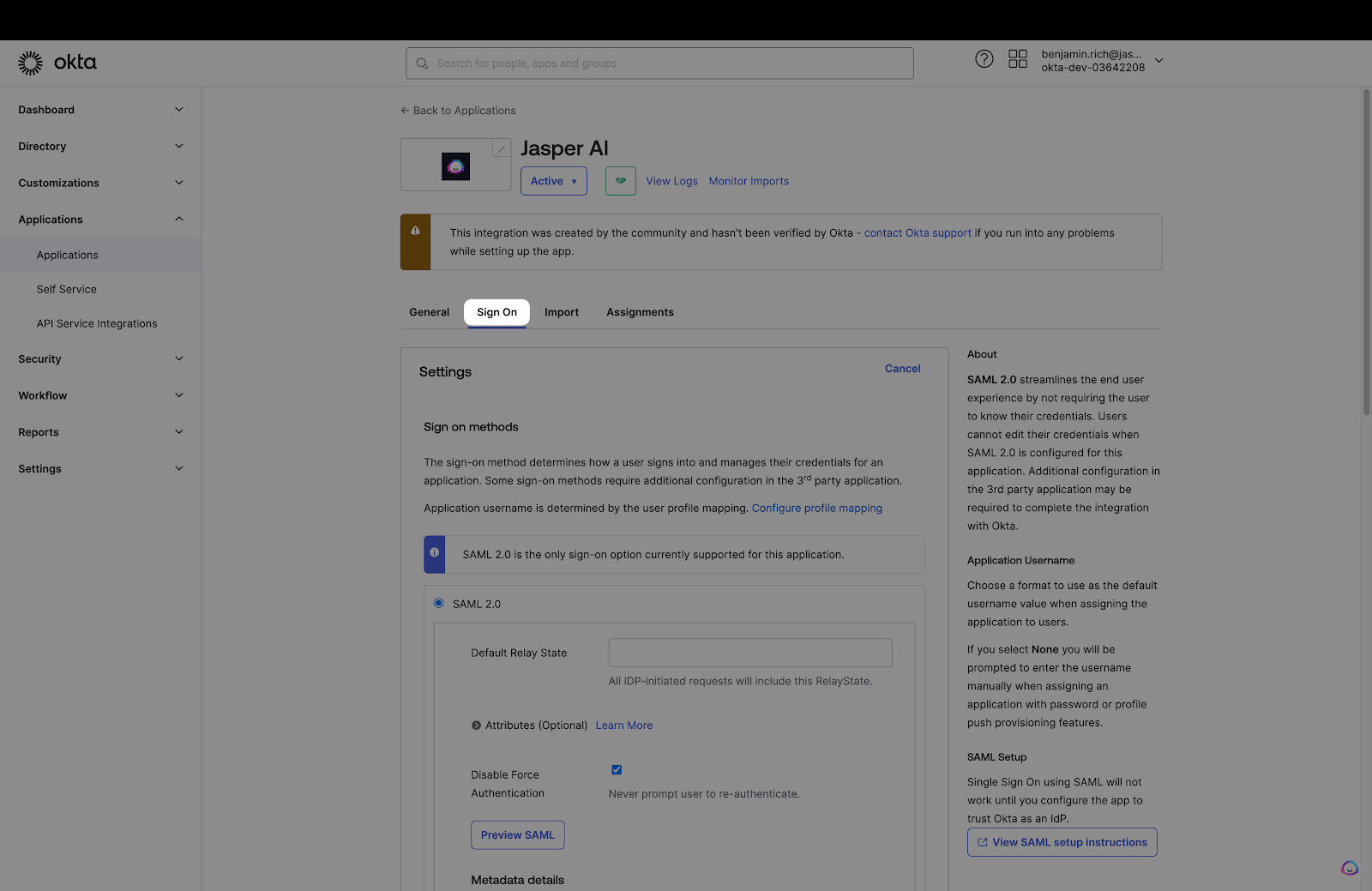Screen dimensions: 1372x891
Task: Click the pencil edit logo icon
Action: coord(502,149)
